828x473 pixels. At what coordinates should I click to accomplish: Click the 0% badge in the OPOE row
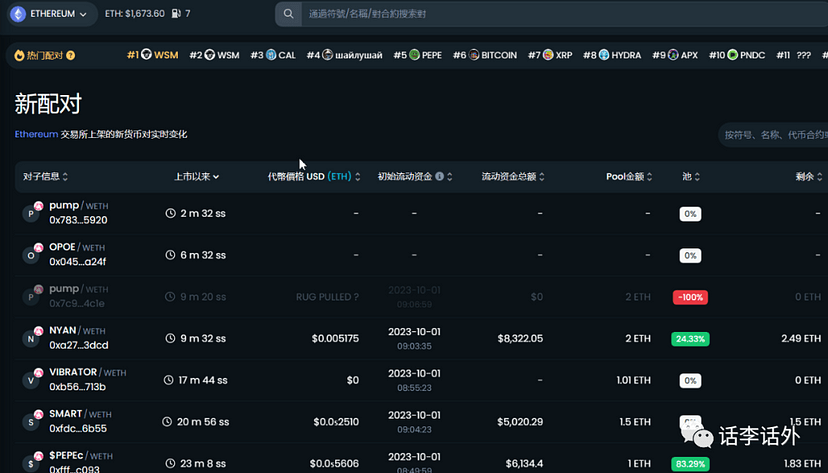pyautogui.click(x=690, y=256)
